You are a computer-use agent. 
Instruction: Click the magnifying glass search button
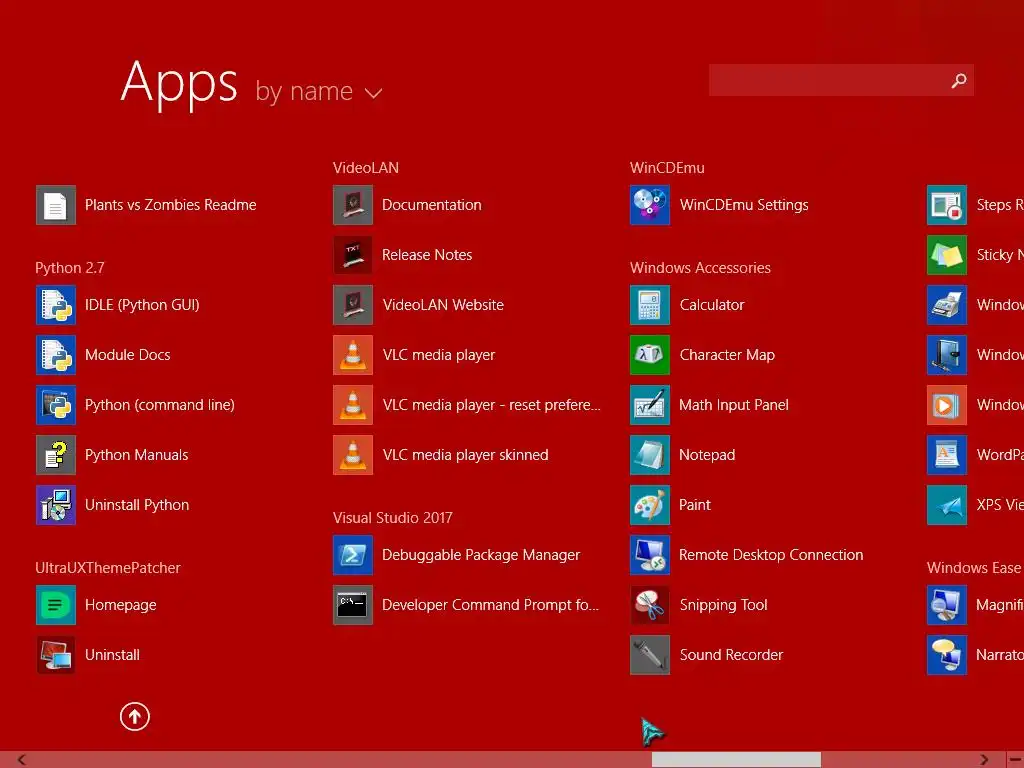tap(959, 80)
